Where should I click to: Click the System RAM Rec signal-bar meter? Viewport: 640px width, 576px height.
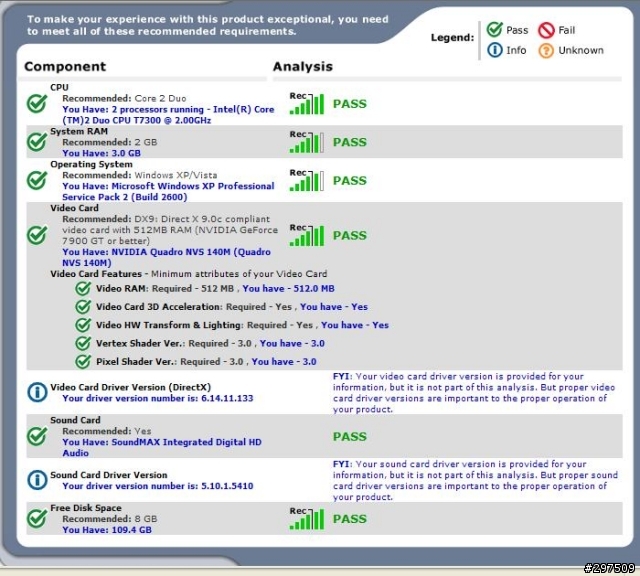pos(307,142)
